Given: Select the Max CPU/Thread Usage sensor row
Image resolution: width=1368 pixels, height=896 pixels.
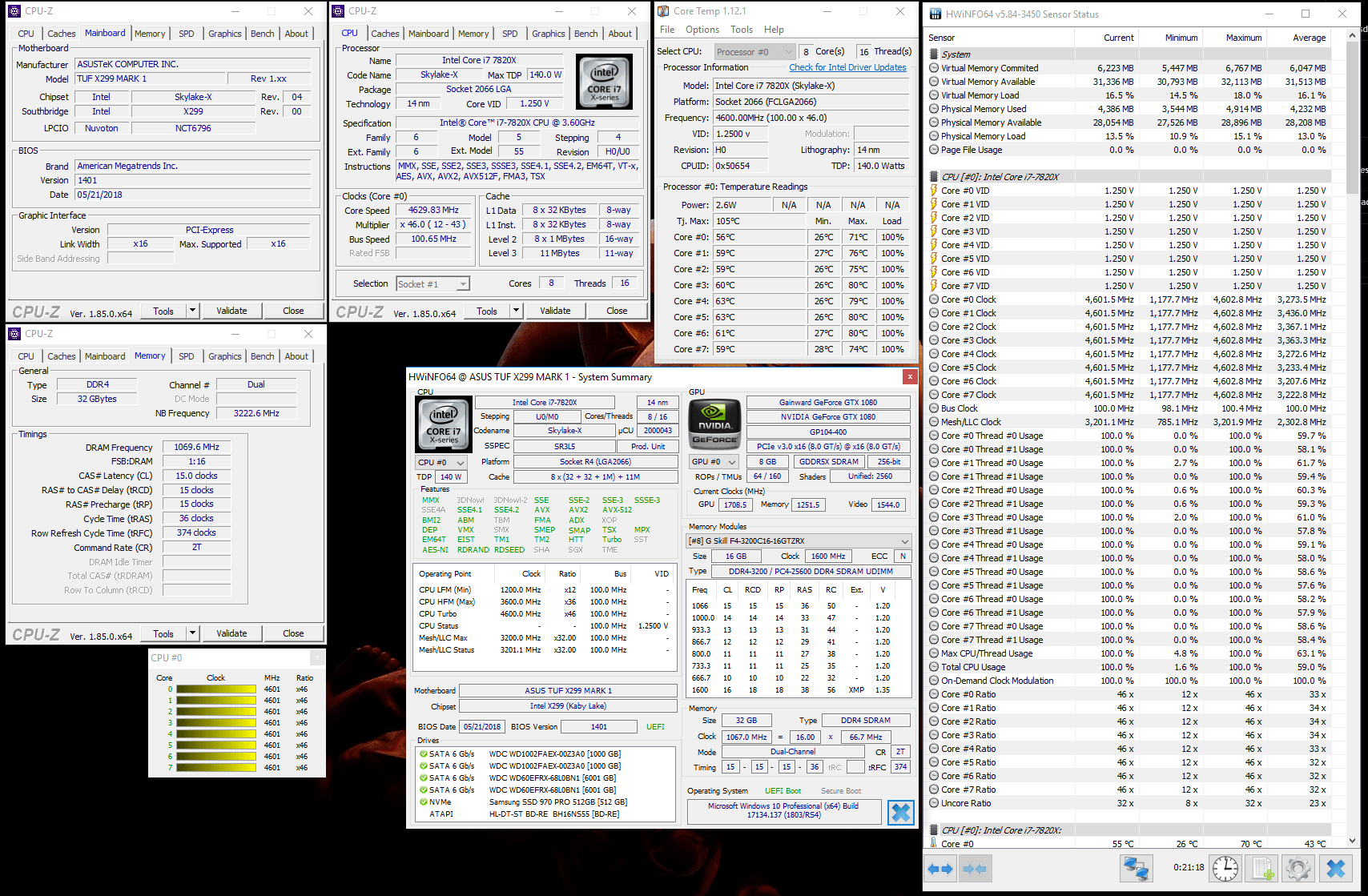Looking at the screenshot, I should [1128, 653].
